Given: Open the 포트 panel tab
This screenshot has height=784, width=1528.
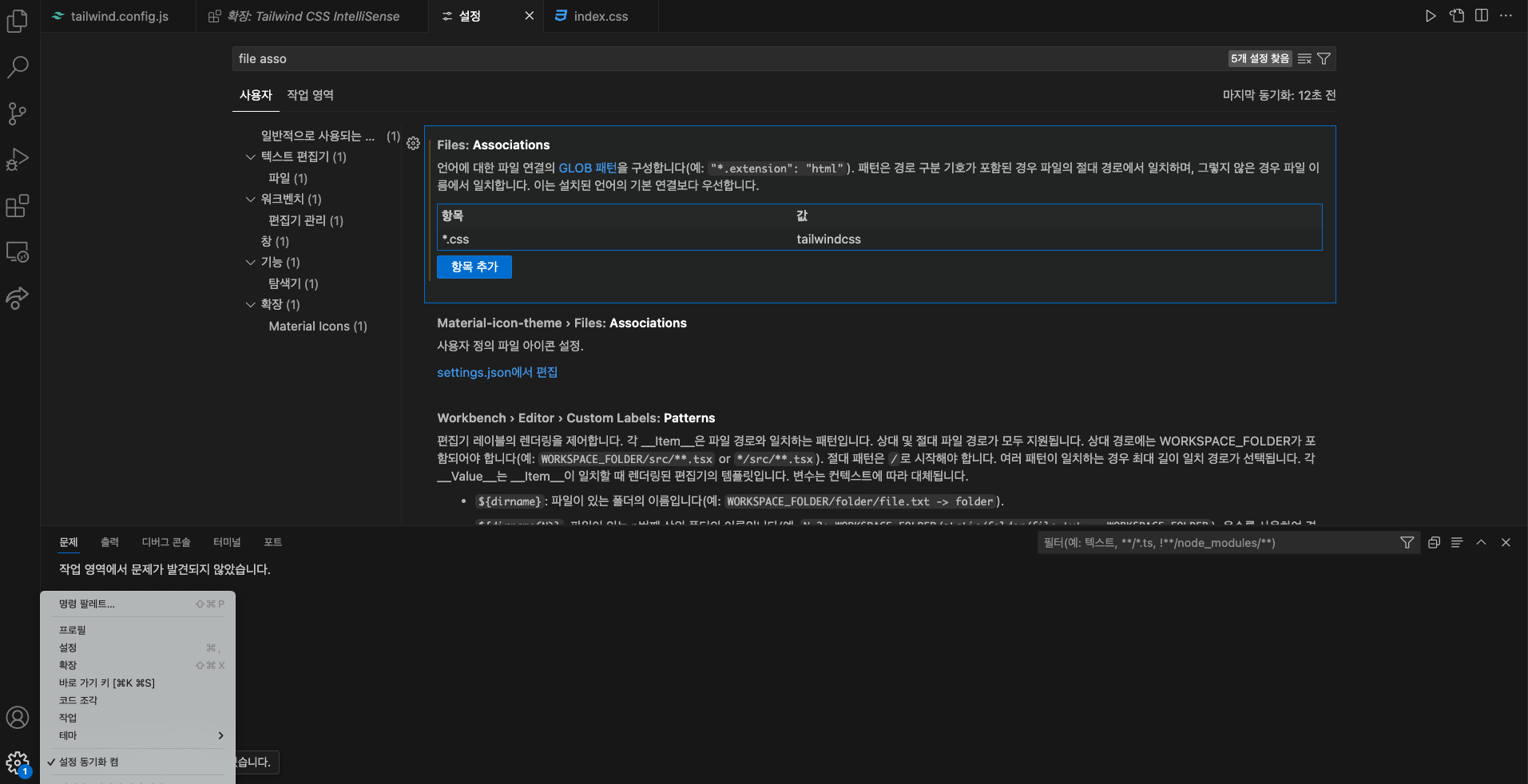Looking at the screenshot, I should (272, 542).
